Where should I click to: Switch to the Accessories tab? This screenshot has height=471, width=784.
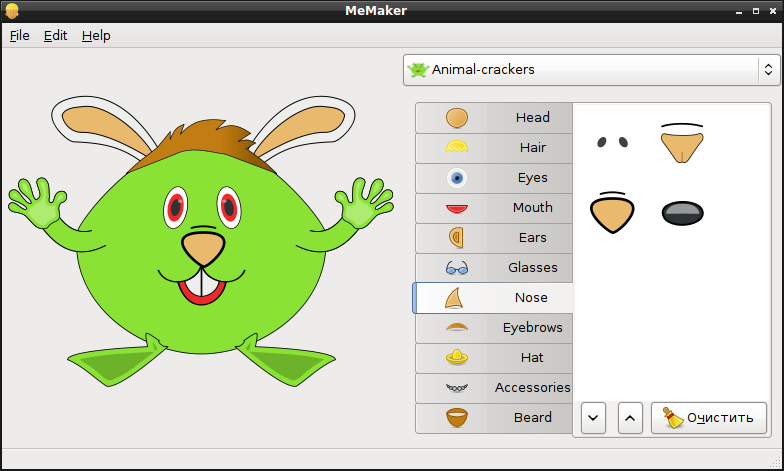(494, 388)
